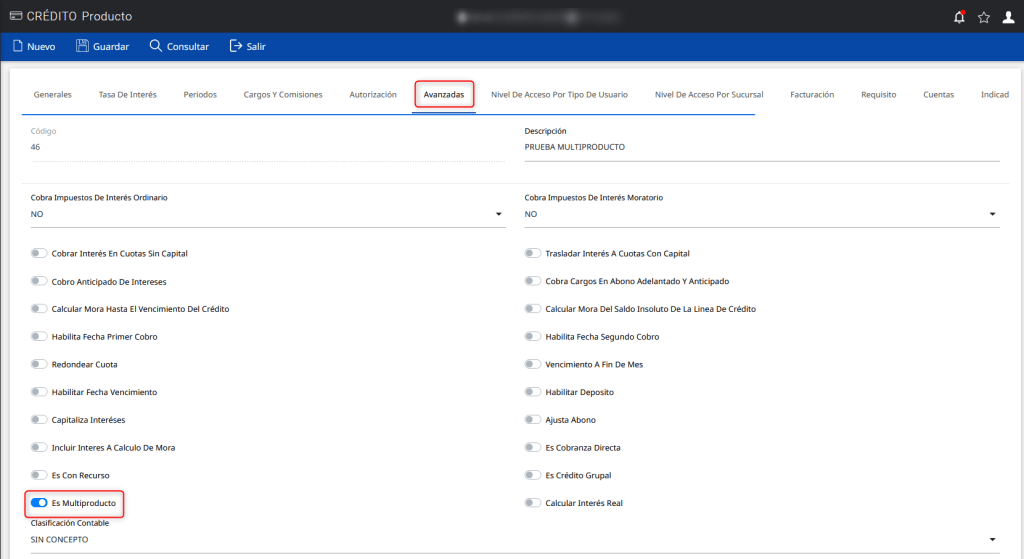This screenshot has width=1024, height=559.
Task: Expand the Clasificación Contable dropdown
Action: point(992,540)
